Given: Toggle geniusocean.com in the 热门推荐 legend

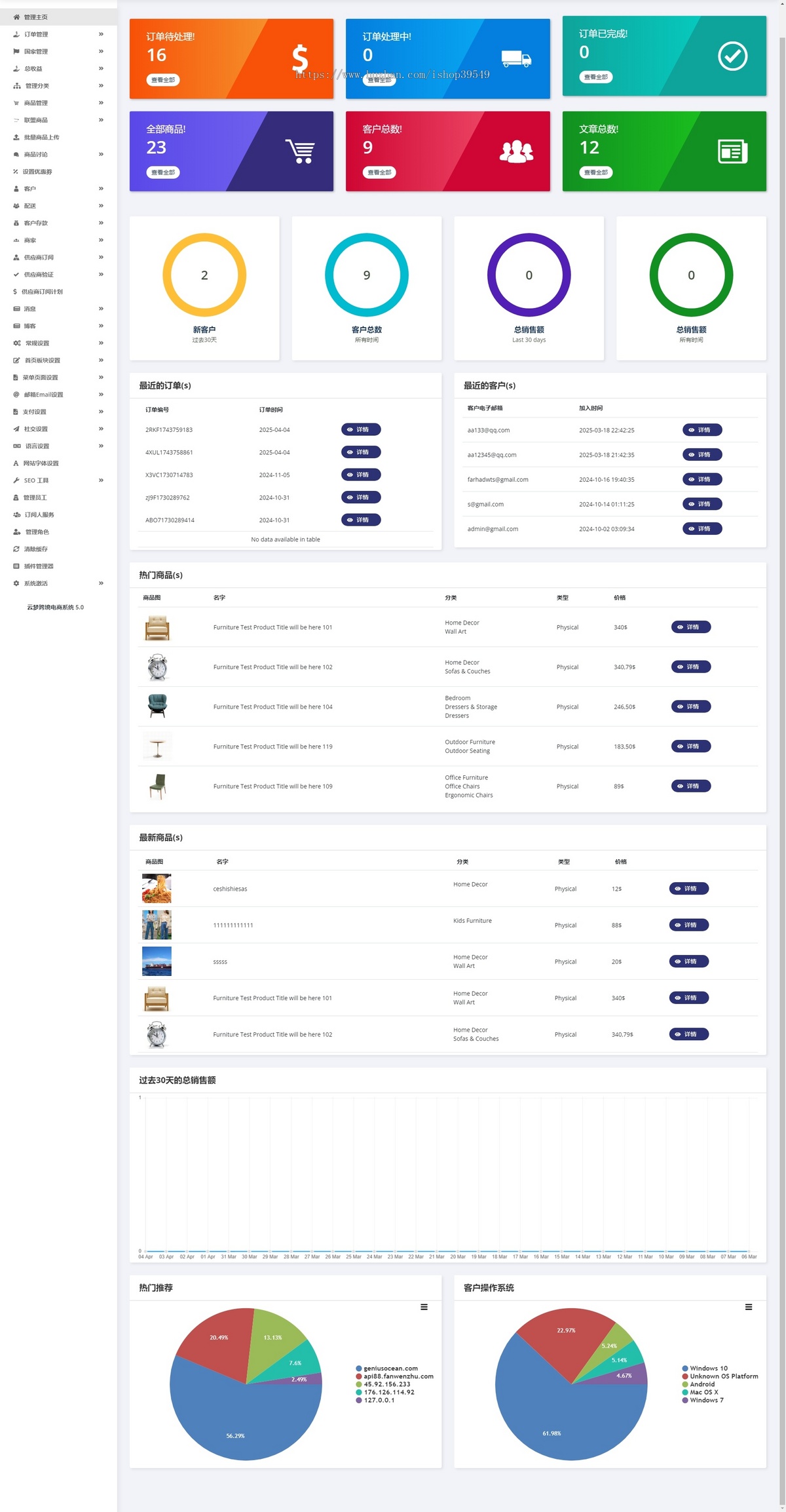Looking at the screenshot, I should click(386, 1368).
